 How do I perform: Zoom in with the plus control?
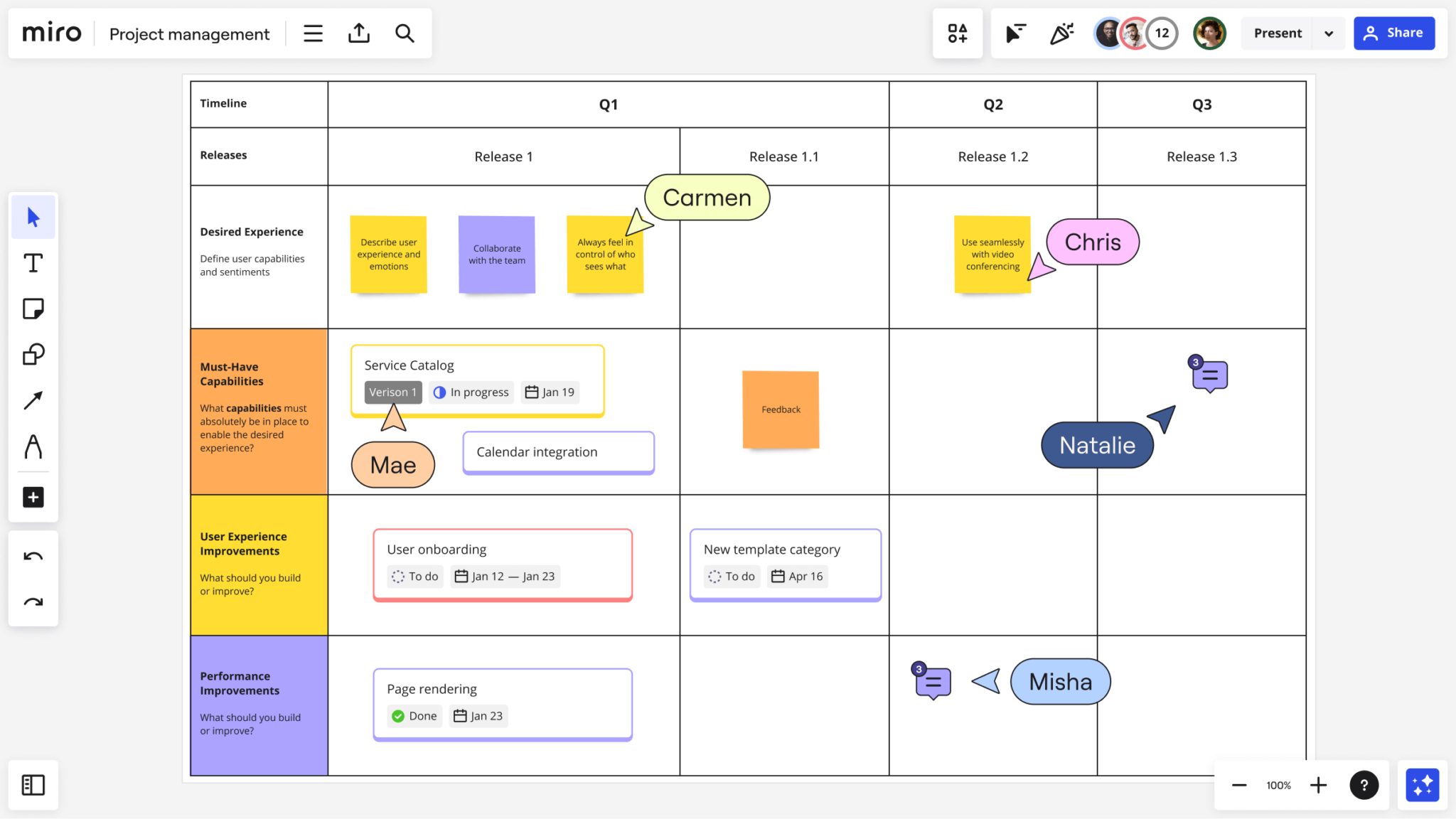click(1319, 785)
